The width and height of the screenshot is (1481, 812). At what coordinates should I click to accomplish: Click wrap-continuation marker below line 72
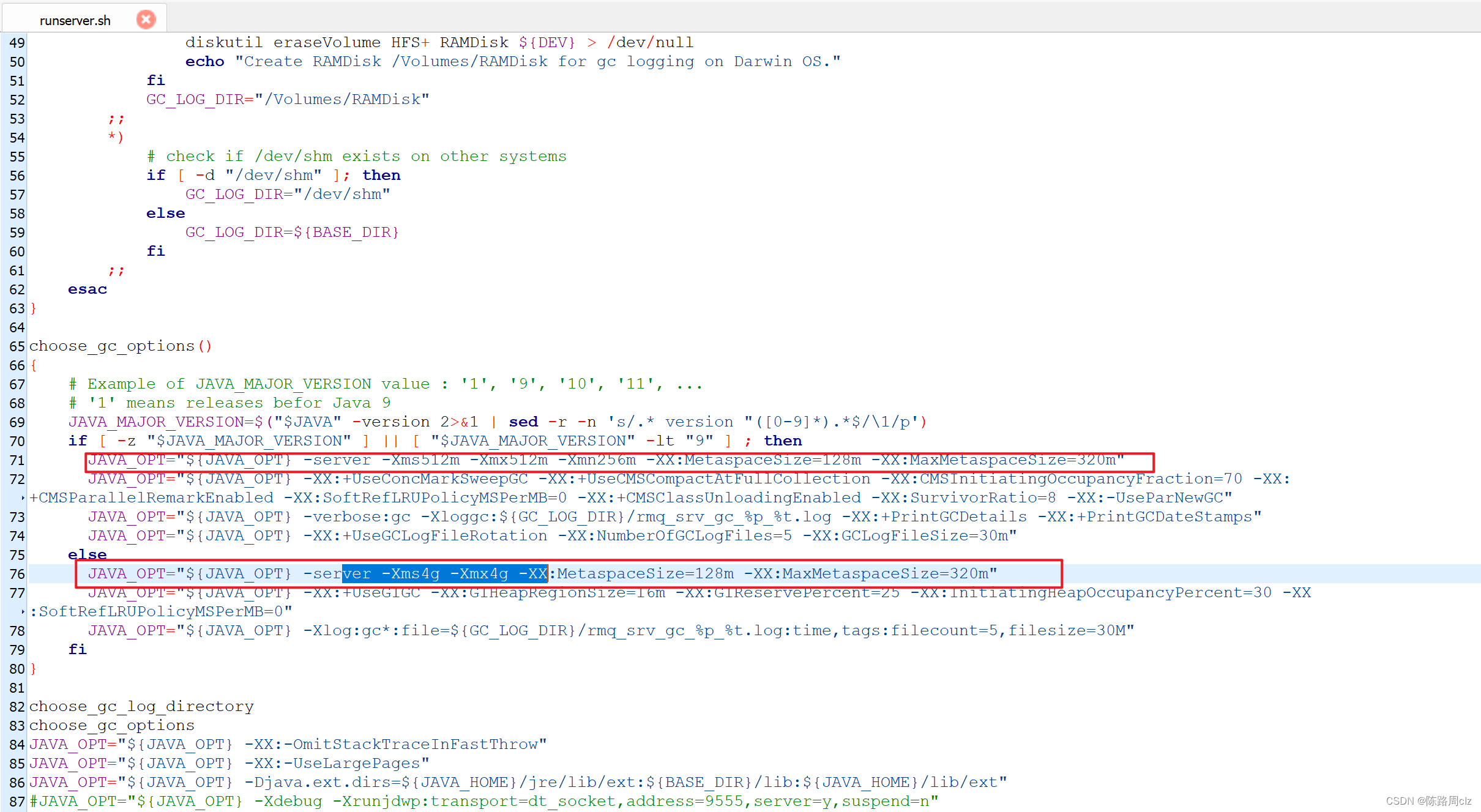[23, 498]
